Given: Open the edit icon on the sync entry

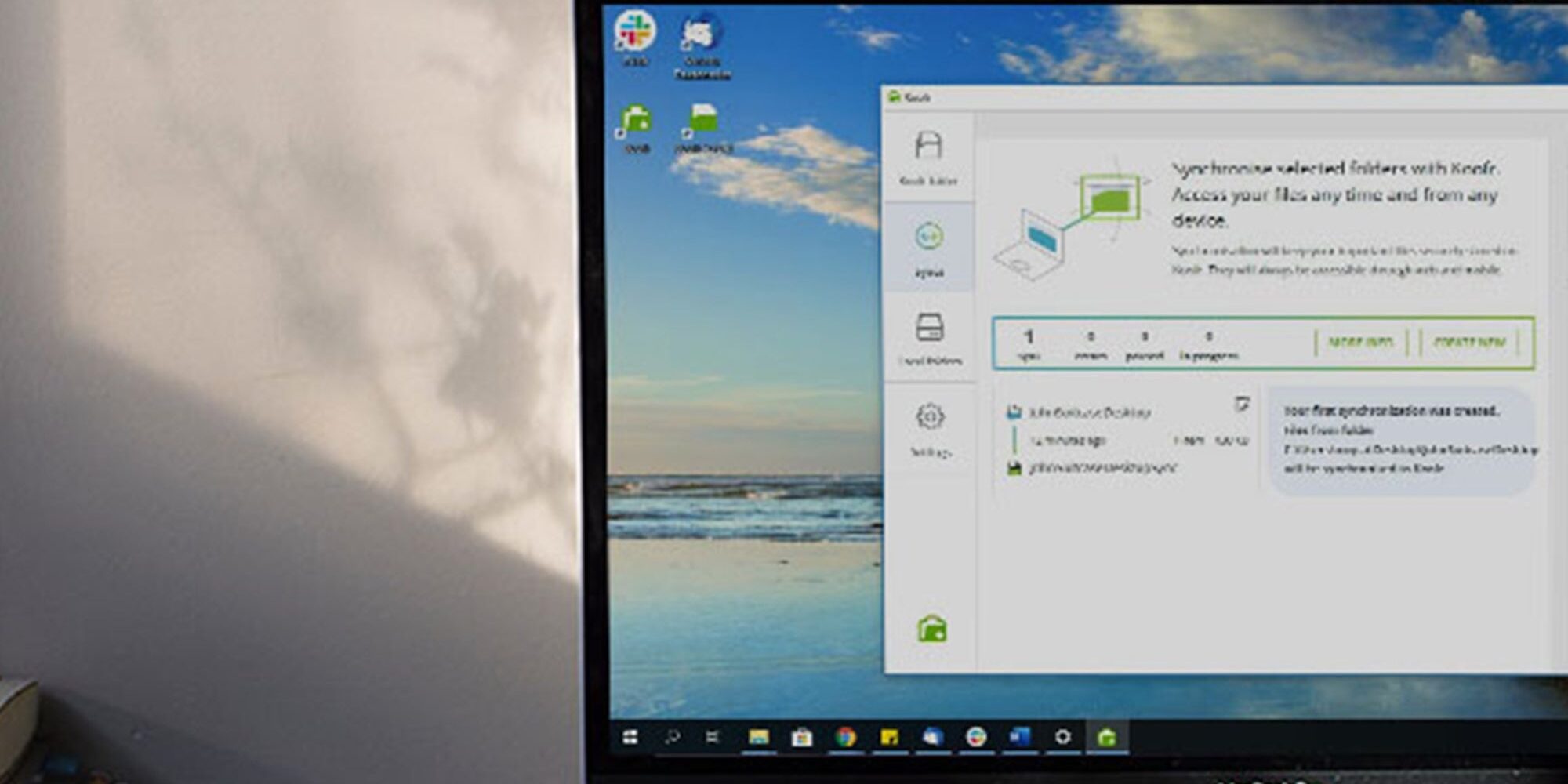Looking at the screenshot, I should pos(1241,405).
